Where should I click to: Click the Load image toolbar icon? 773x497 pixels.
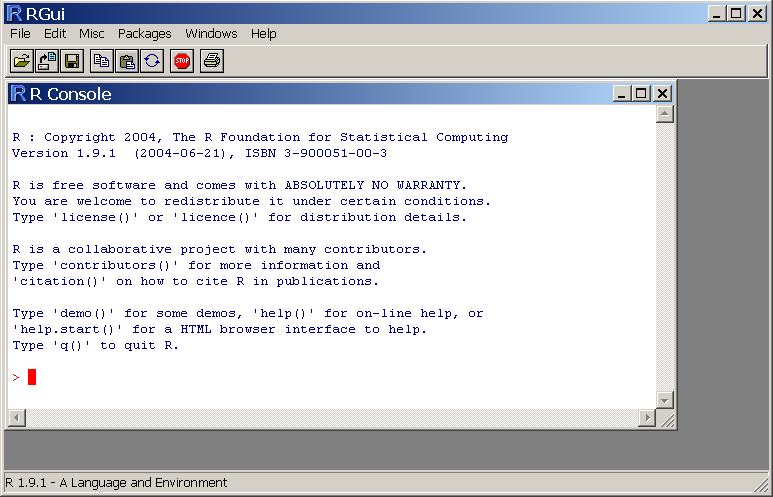click(47, 61)
